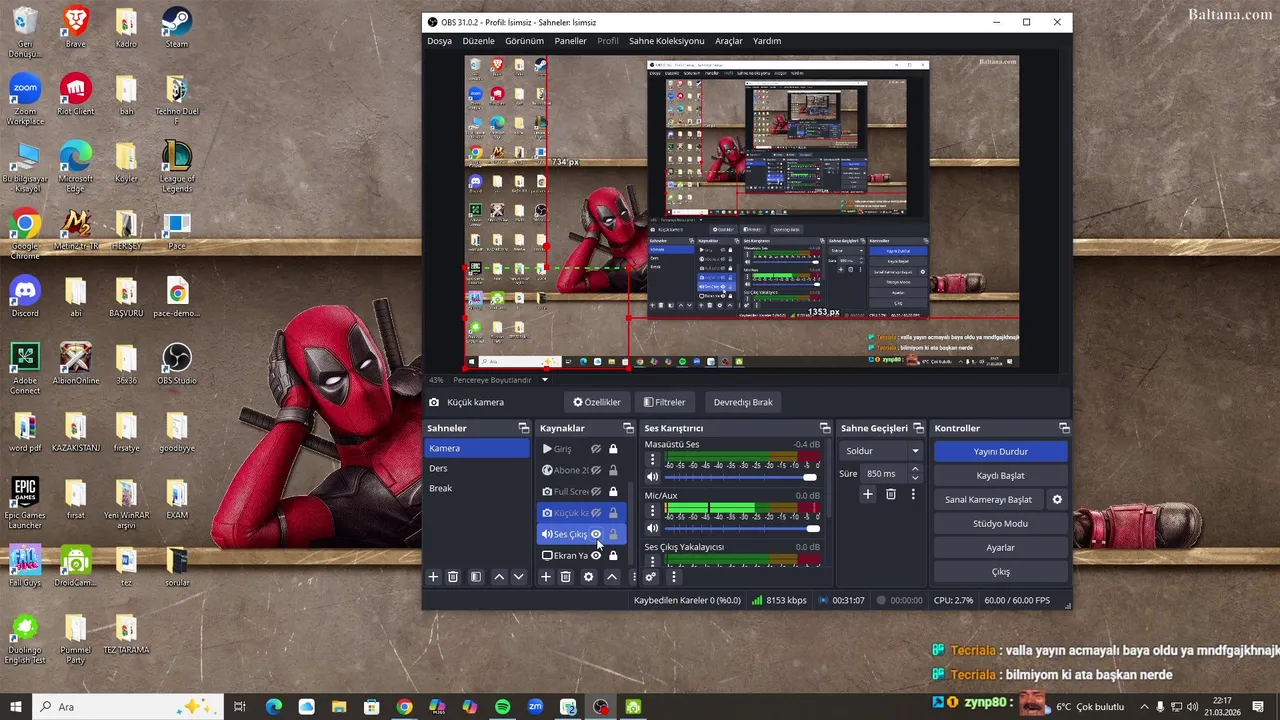Enable Stüdyo Modu
Screen dimensions: 1280x720
[x=1000, y=523]
